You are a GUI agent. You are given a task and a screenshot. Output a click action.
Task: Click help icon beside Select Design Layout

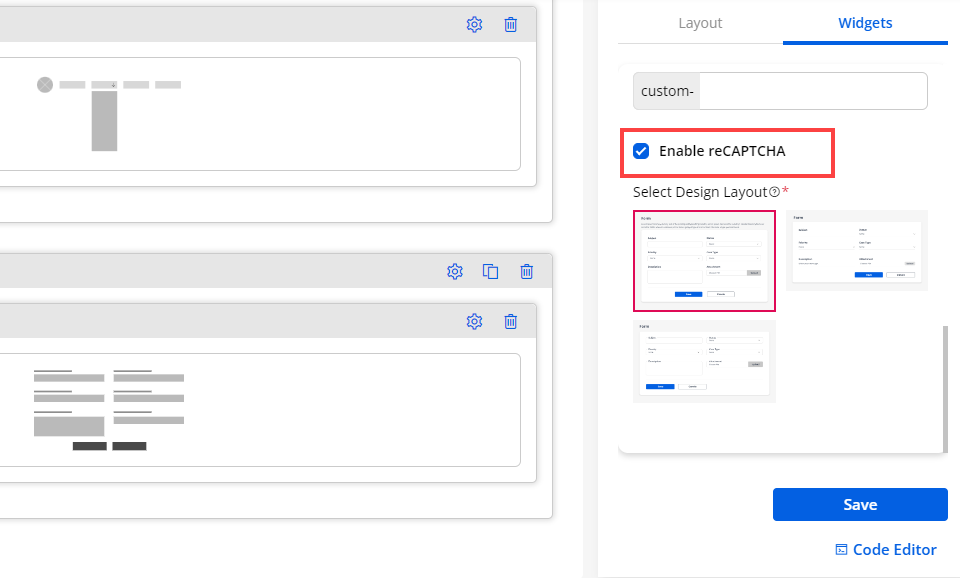(x=774, y=192)
